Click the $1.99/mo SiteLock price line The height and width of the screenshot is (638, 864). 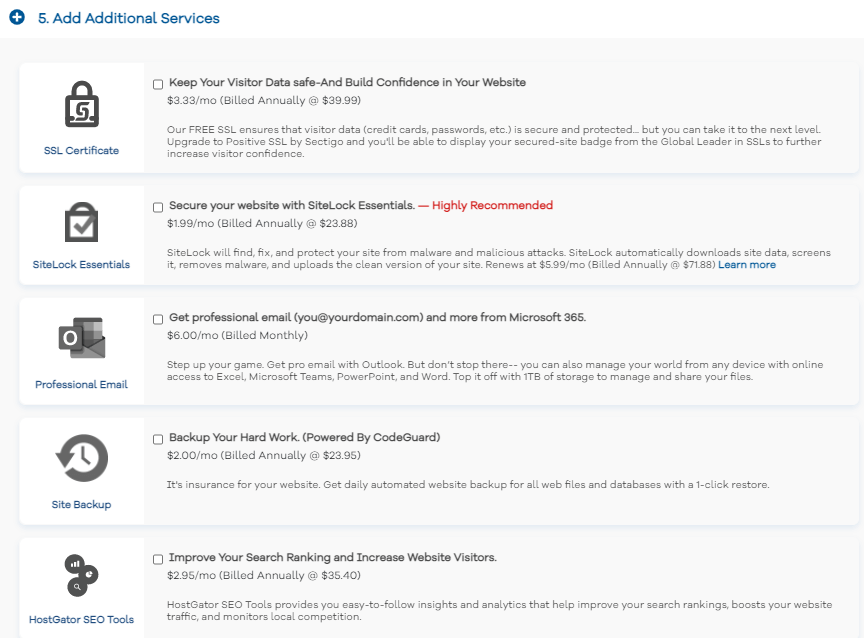point(262,223)
